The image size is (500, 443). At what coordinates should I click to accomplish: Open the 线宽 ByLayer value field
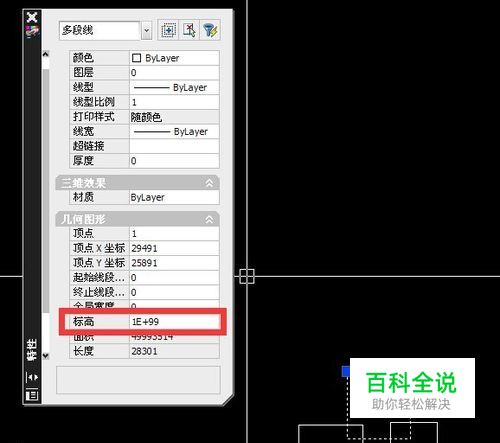(174, 132)
